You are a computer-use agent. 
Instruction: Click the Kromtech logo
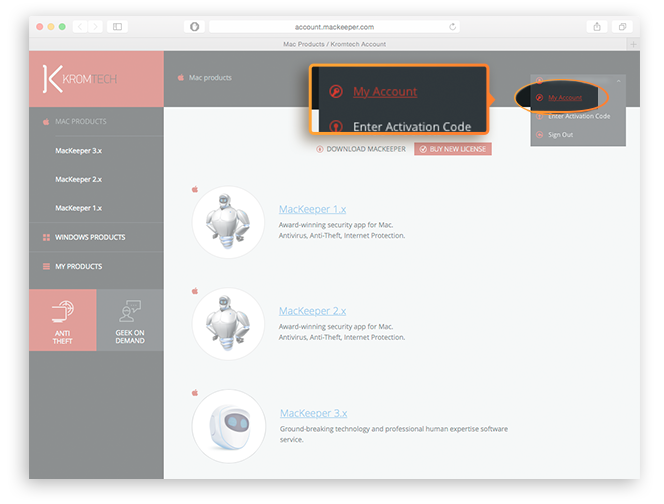coord(80,79)
